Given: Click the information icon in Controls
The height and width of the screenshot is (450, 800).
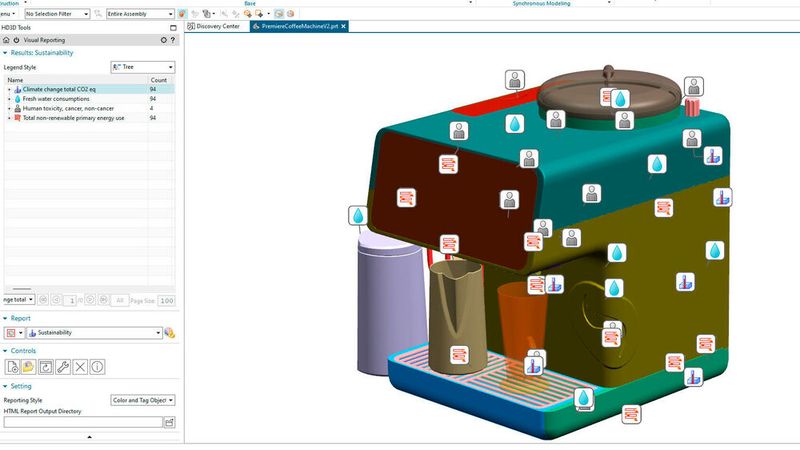Looking at the screenshot, I should pyautogui.click(x=97, y=367).
